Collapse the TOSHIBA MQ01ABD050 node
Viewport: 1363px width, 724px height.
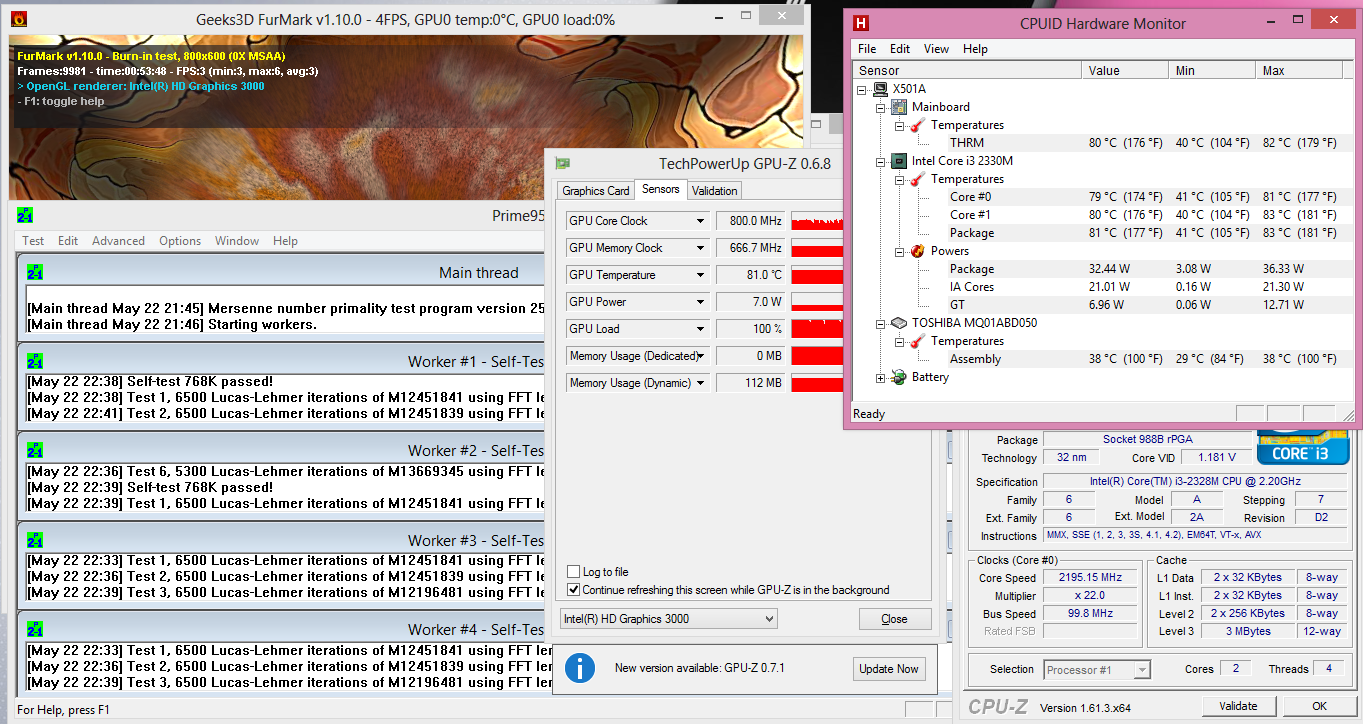882,323
